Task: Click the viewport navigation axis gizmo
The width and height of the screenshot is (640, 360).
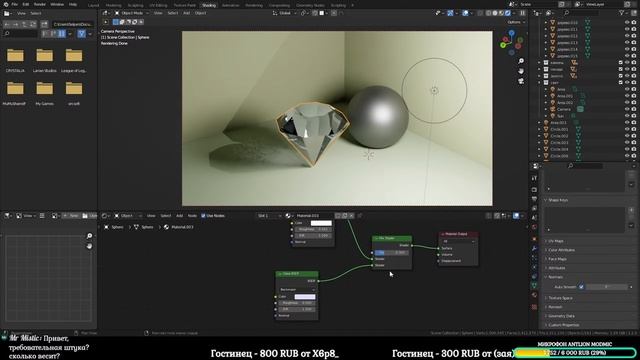Action: pyautogui.click(x=511, y=42)
